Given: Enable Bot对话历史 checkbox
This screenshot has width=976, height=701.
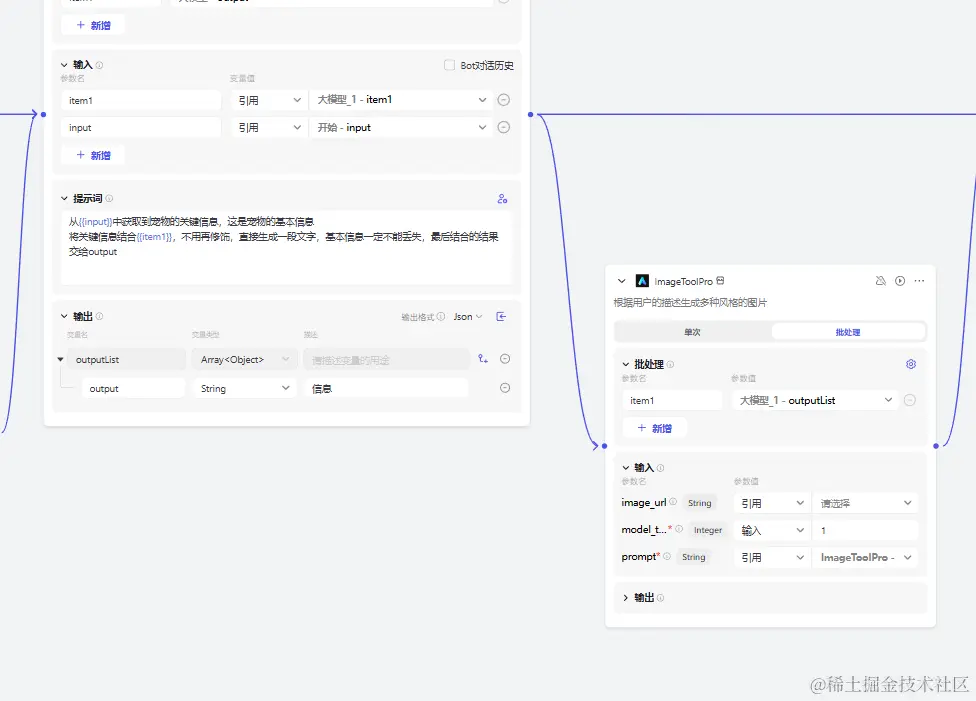Looking at the screenshot, I should point(449,65).
